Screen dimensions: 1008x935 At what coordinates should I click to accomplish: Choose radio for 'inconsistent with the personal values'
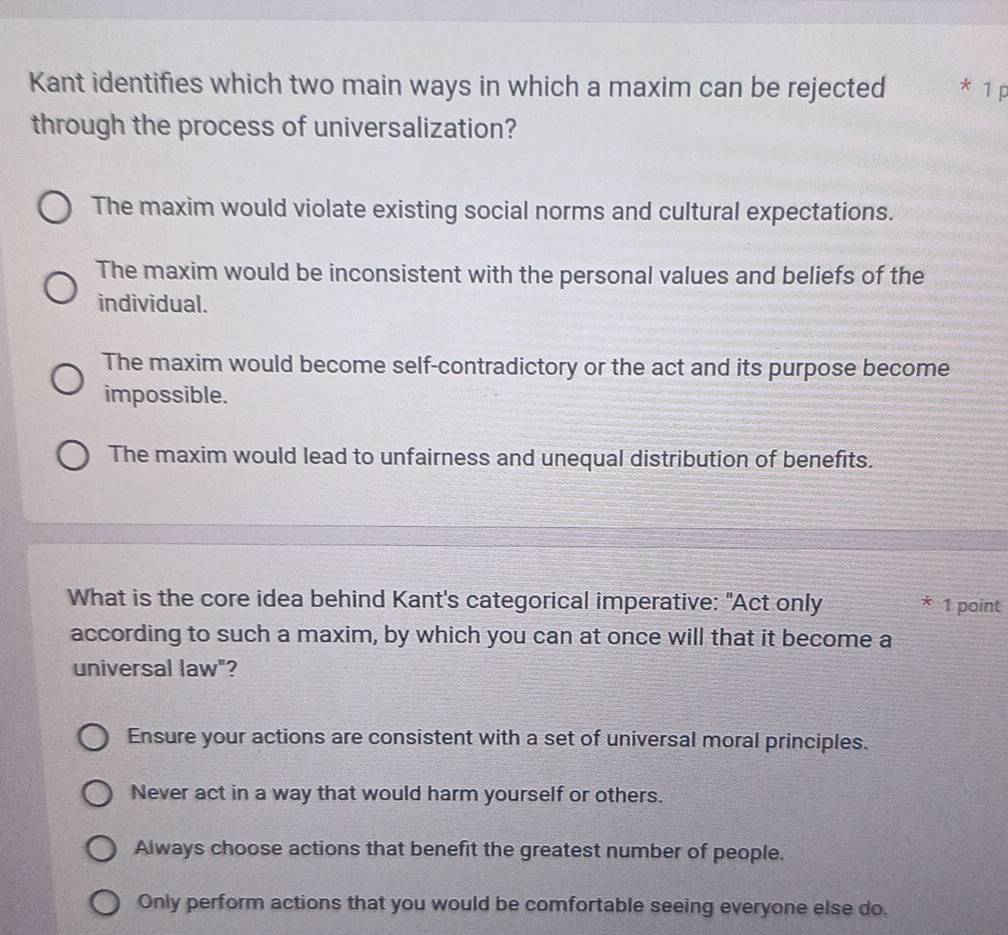tap(61, 287)
